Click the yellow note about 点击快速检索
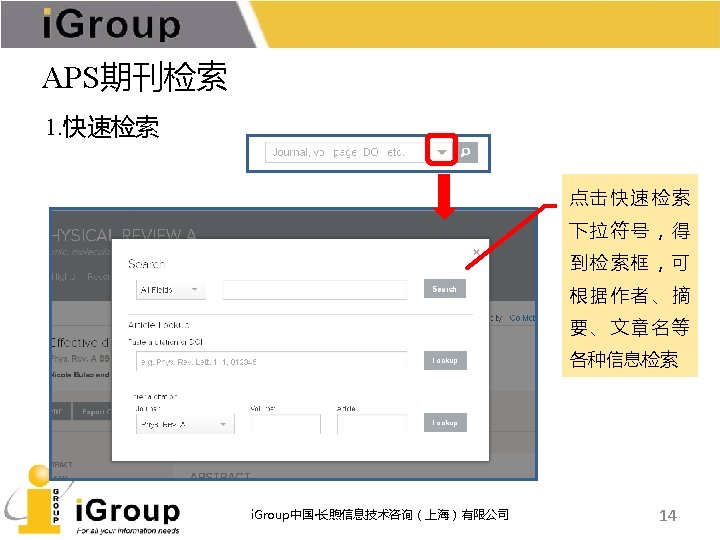 pyautogui.click(x=630, y=276)
